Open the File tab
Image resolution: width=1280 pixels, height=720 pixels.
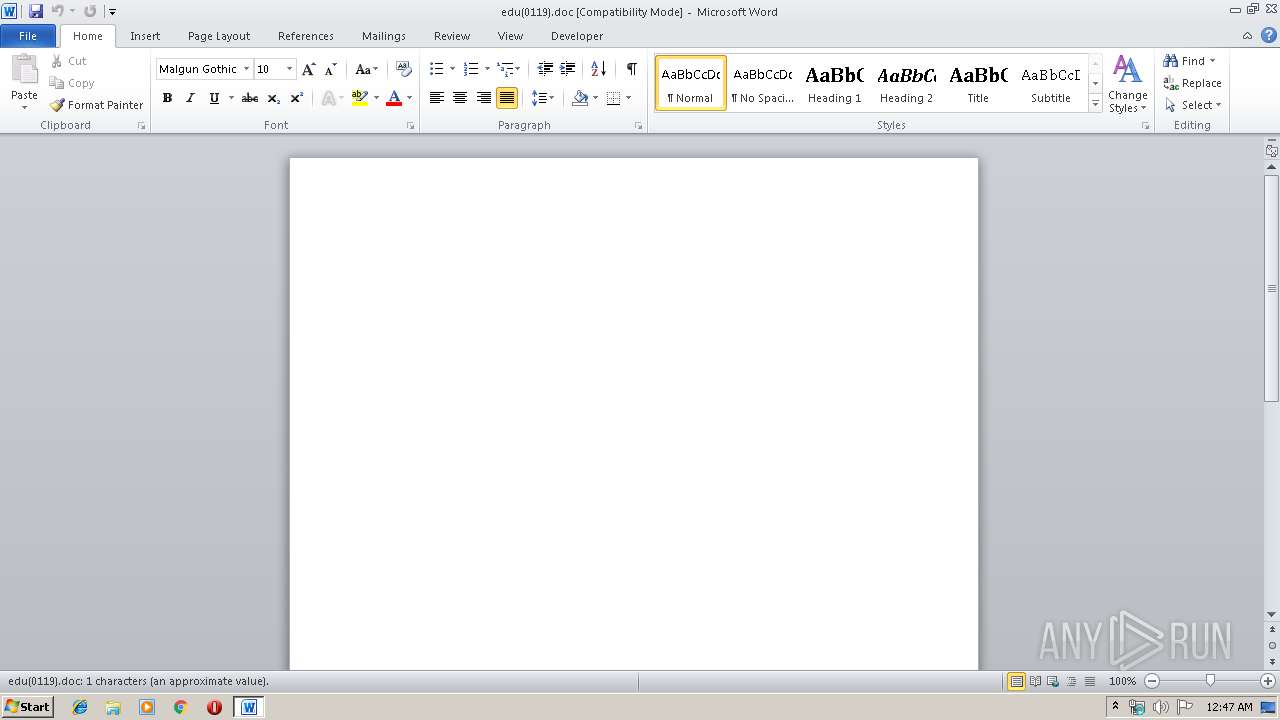(x=28, y=36)
